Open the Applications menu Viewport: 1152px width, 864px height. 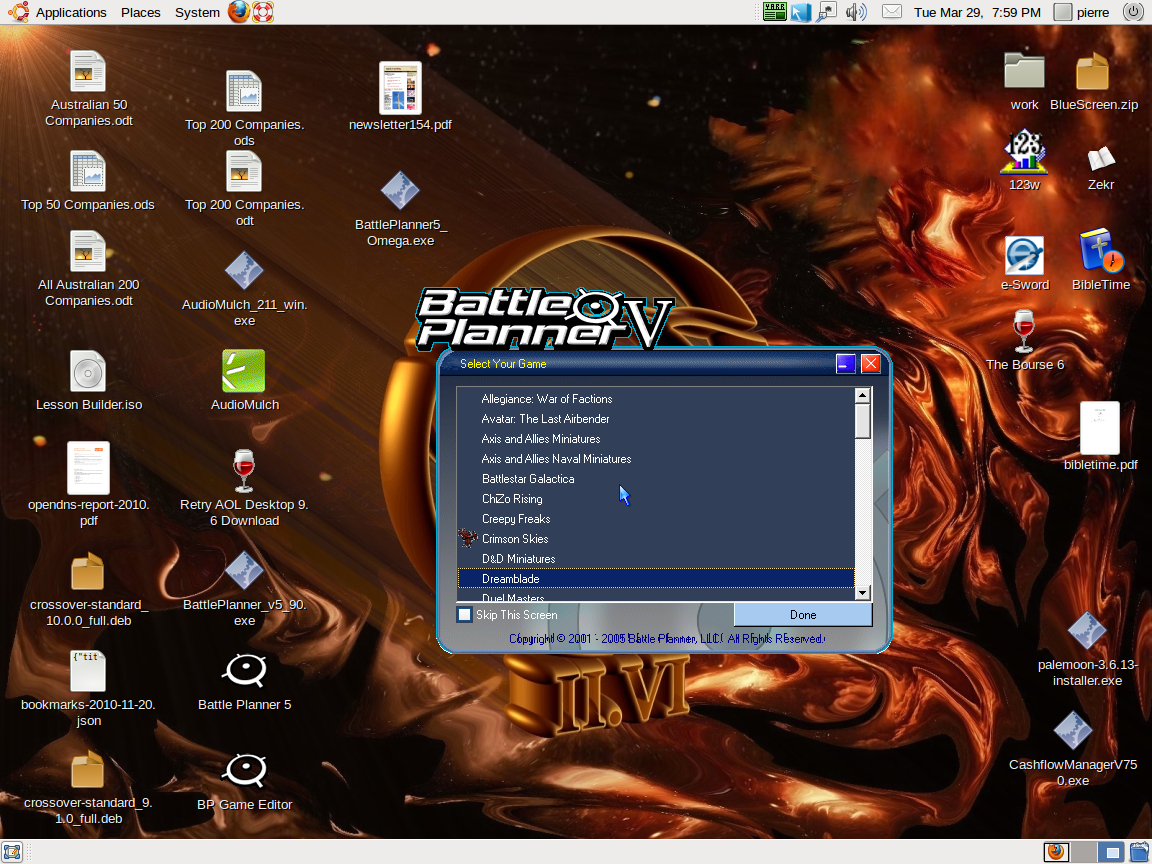(70, 12)
